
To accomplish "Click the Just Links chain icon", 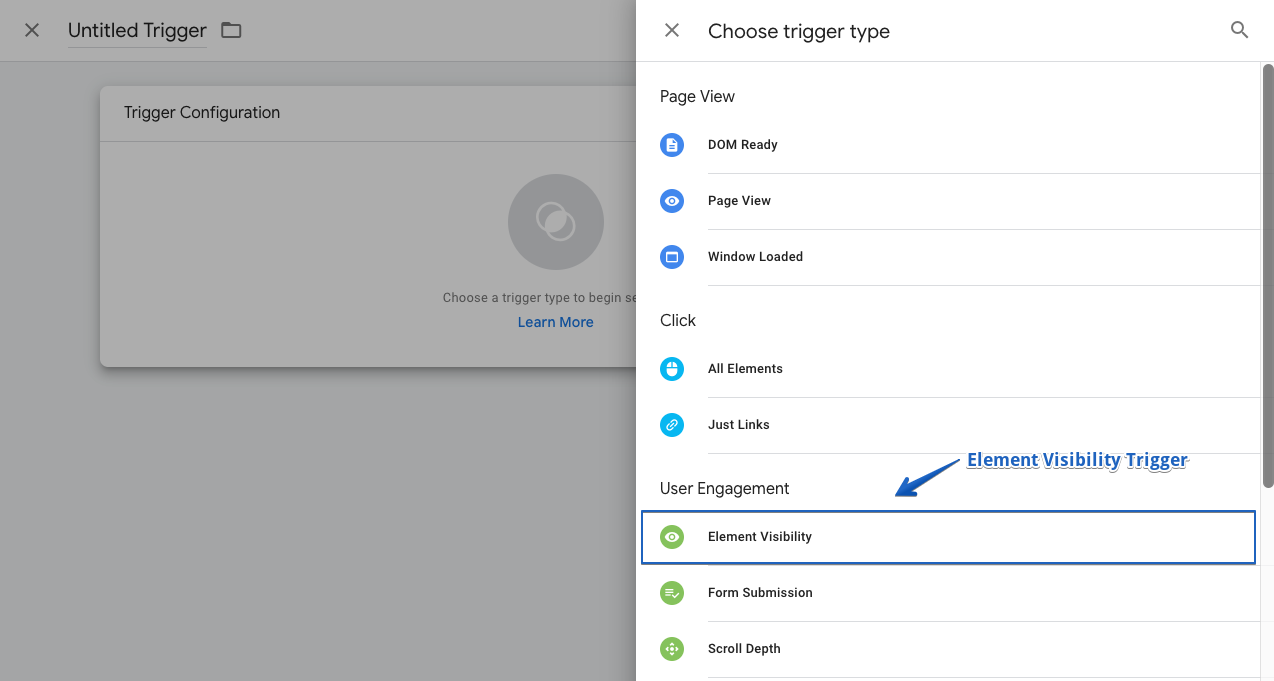I will click(x=672, y=425).
